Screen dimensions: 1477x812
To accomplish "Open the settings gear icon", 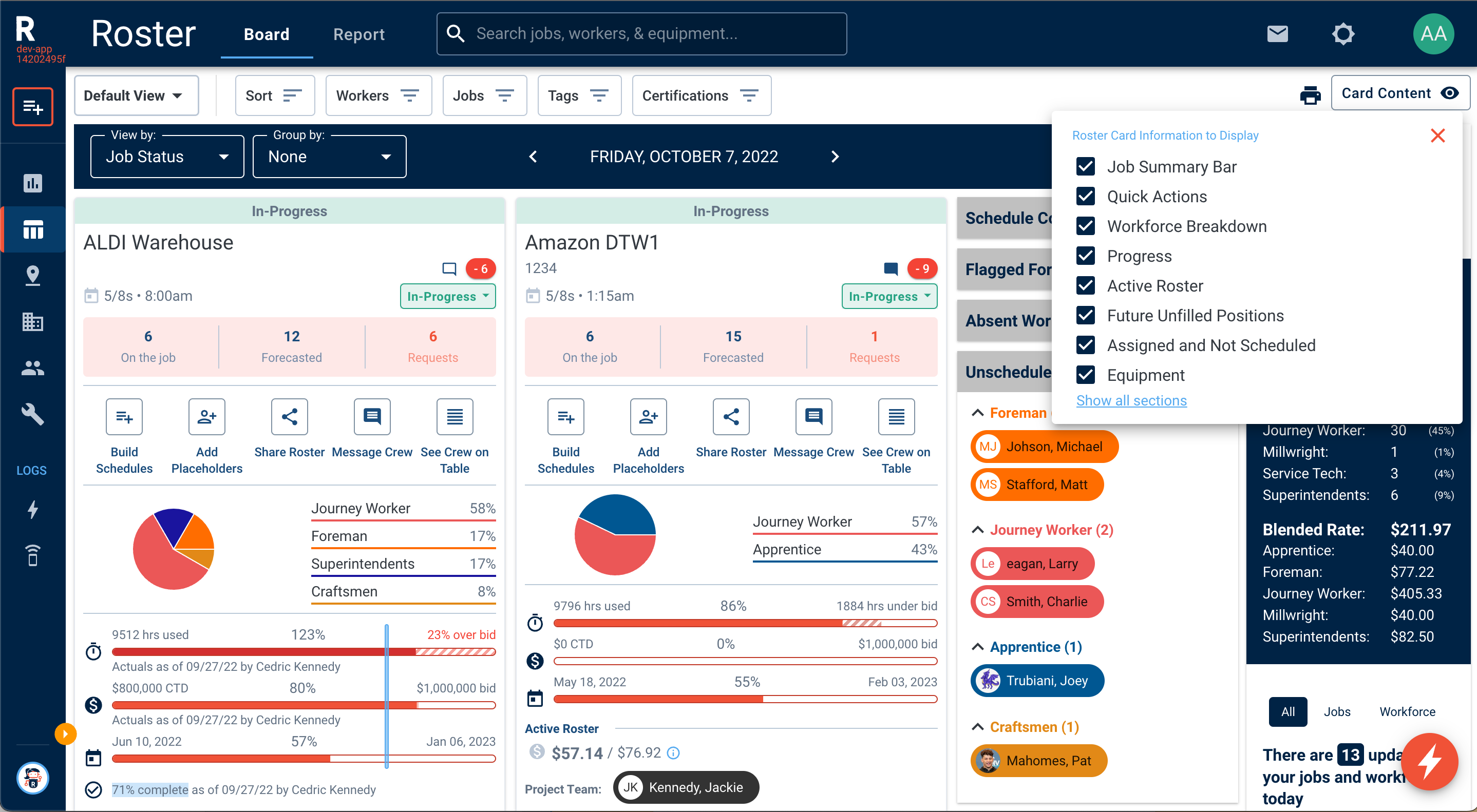I will (1343, 34).
